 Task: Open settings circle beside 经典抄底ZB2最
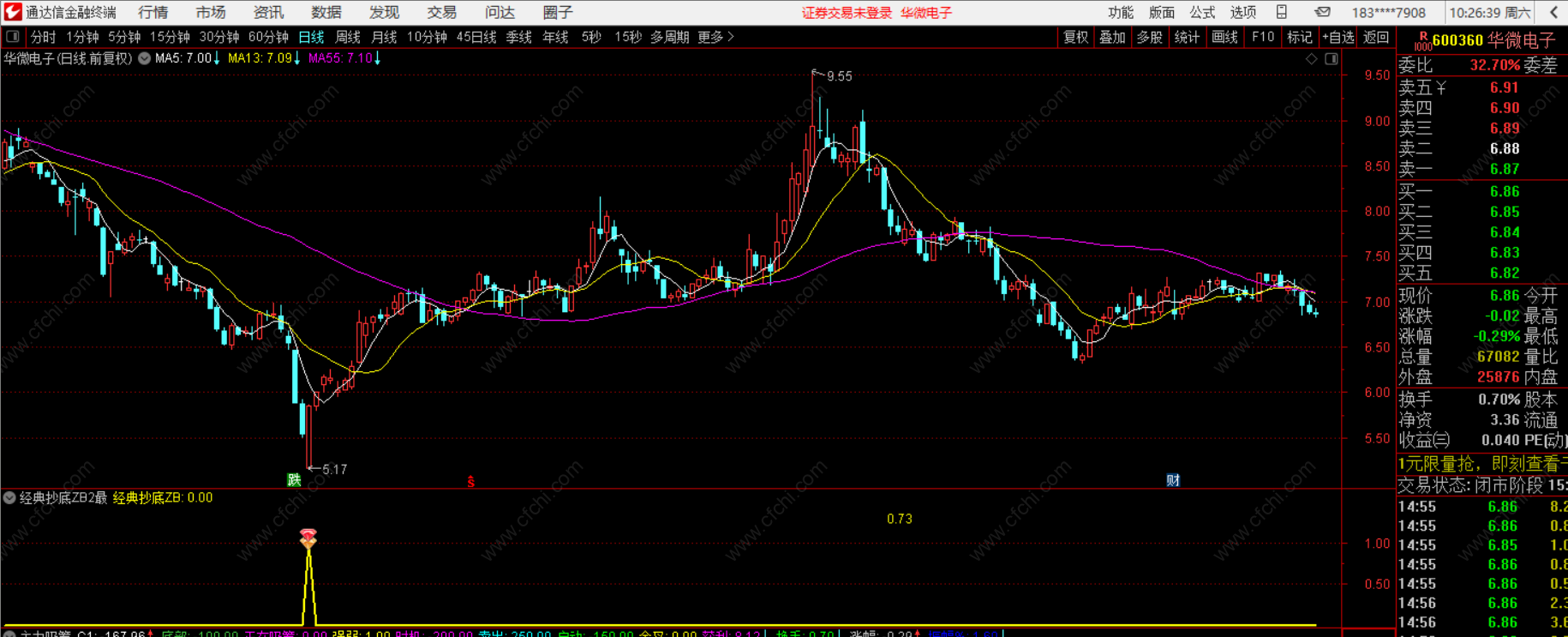click(9, 497)
